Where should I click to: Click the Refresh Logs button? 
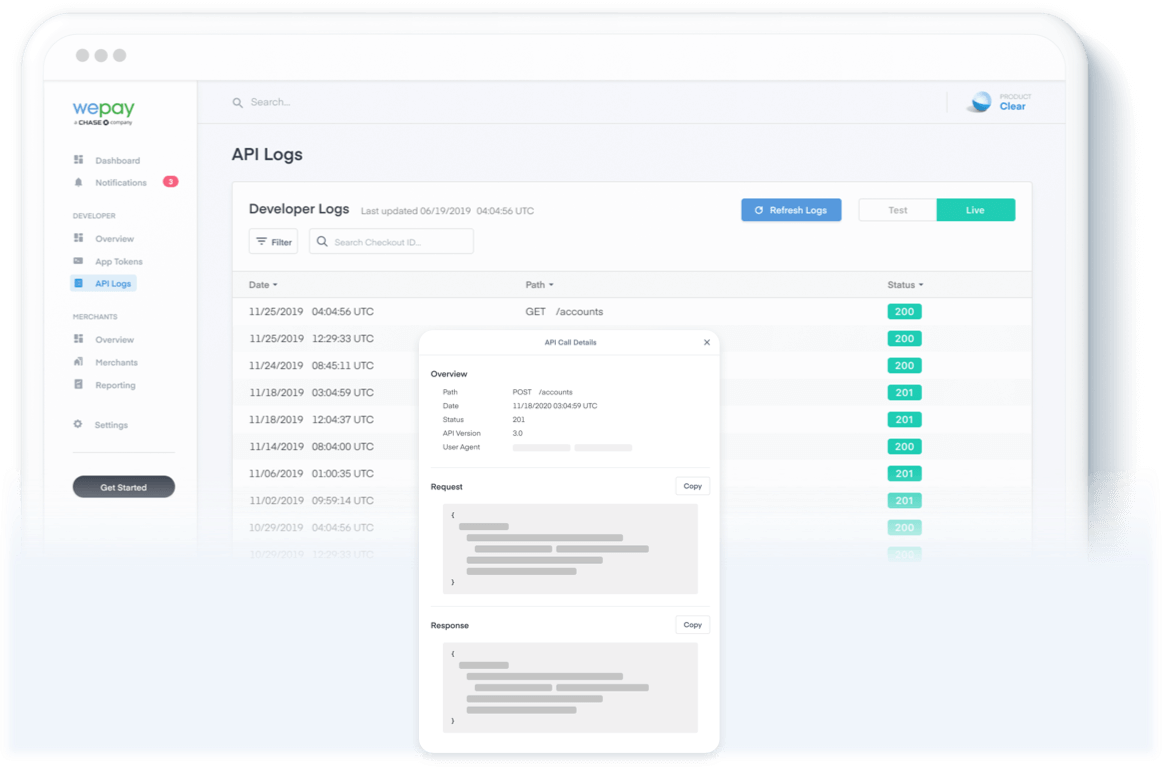coord(791,209)
